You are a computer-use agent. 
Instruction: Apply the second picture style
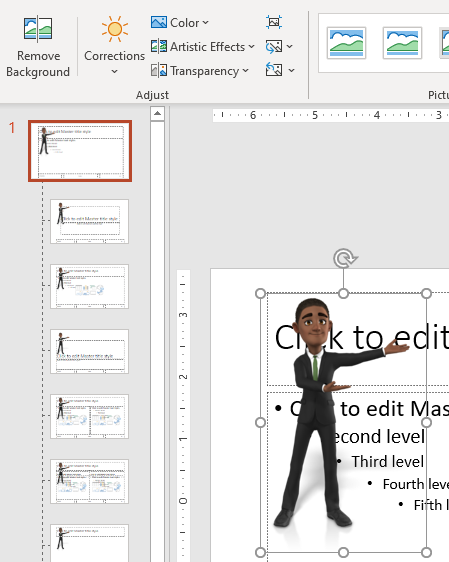[402, 43]
